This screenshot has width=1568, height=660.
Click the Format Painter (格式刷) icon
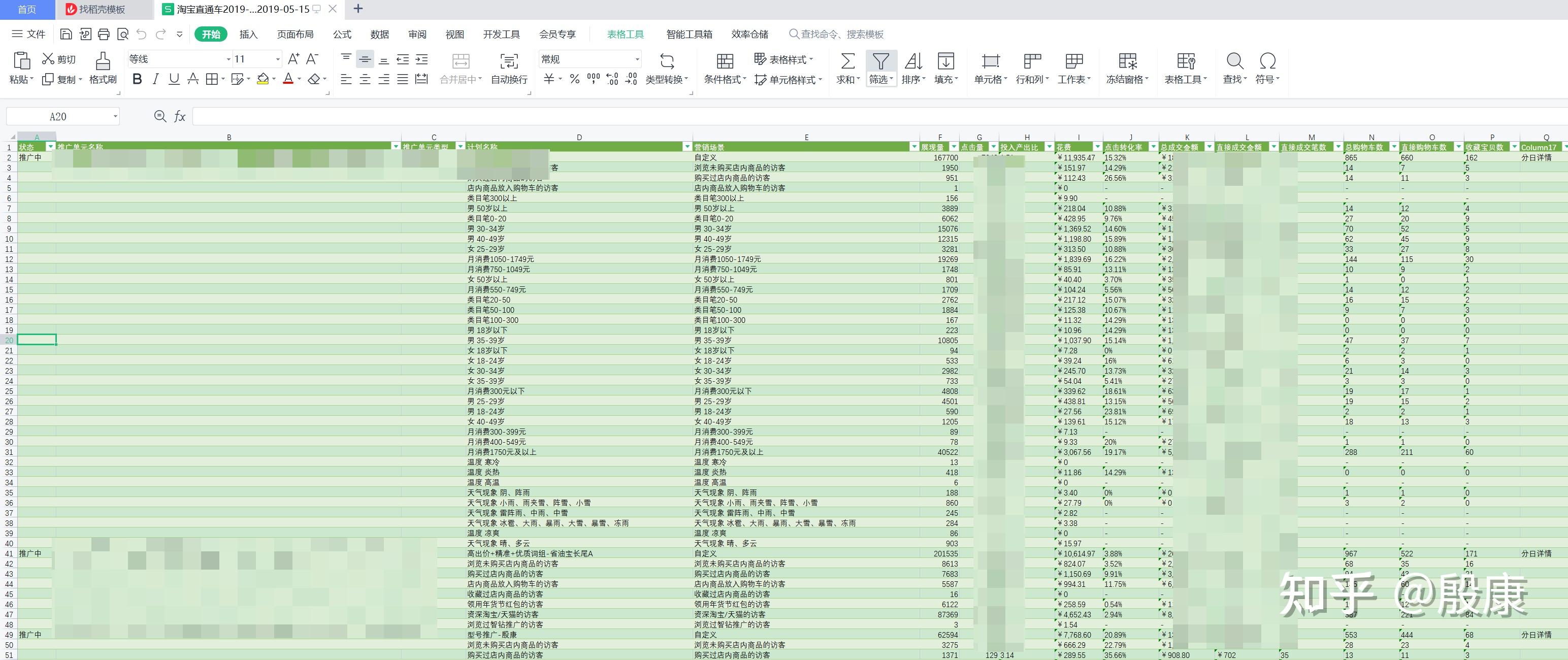pyautogui.click(x=103, y=61)
